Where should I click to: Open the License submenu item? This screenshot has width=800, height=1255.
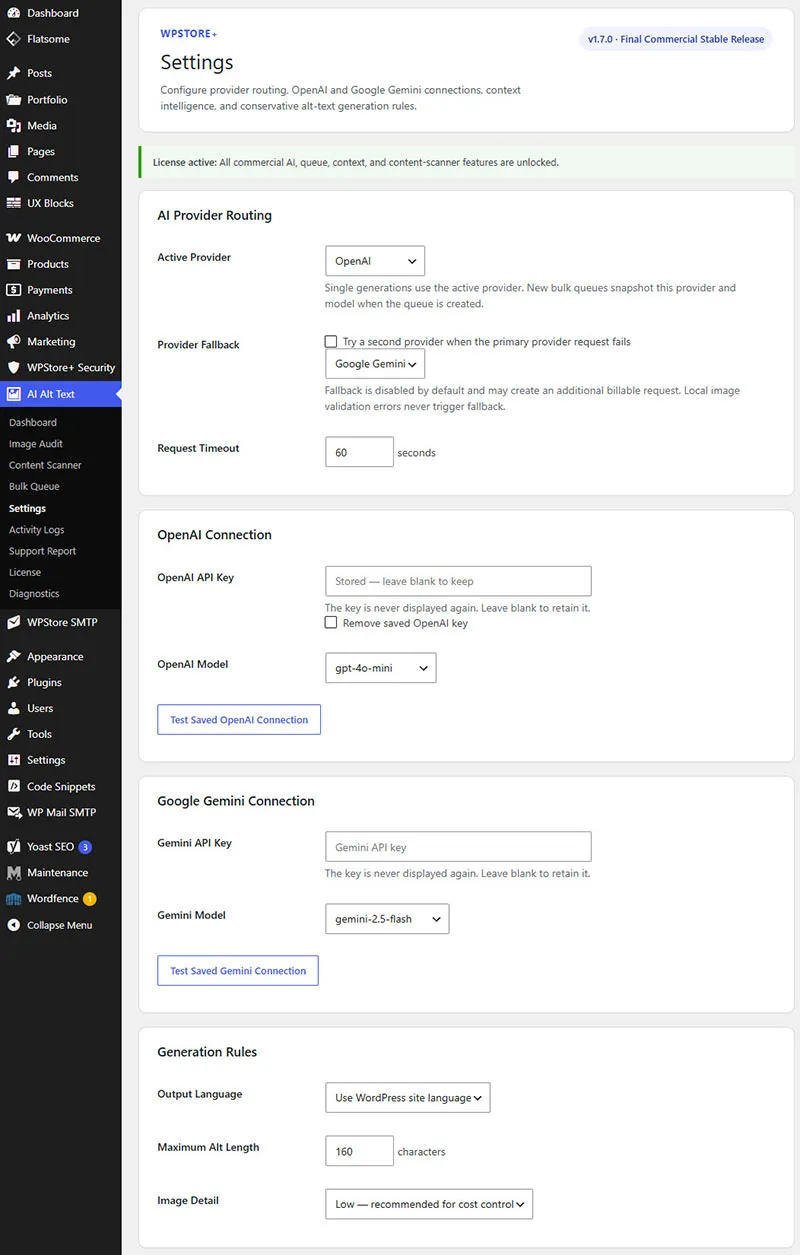25,572
